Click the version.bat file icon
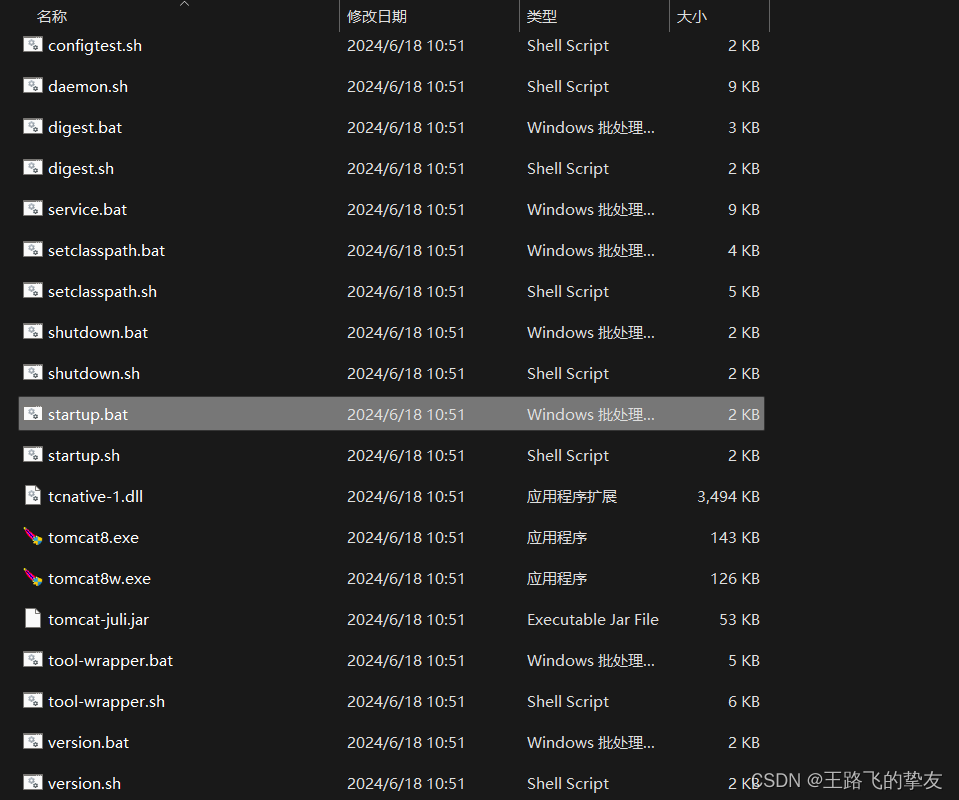 (x=33, y=741)
